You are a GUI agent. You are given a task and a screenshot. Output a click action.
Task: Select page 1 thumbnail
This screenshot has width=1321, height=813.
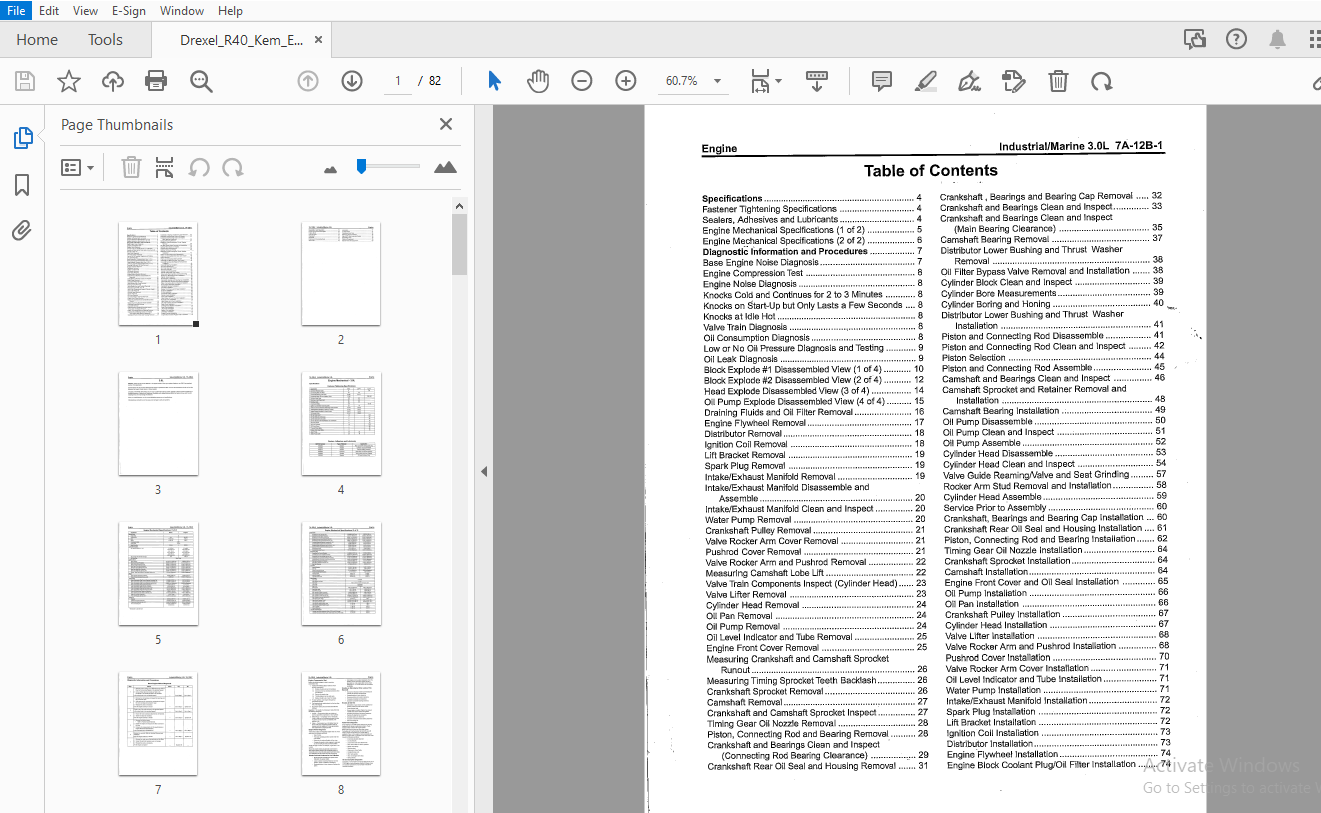158,274
